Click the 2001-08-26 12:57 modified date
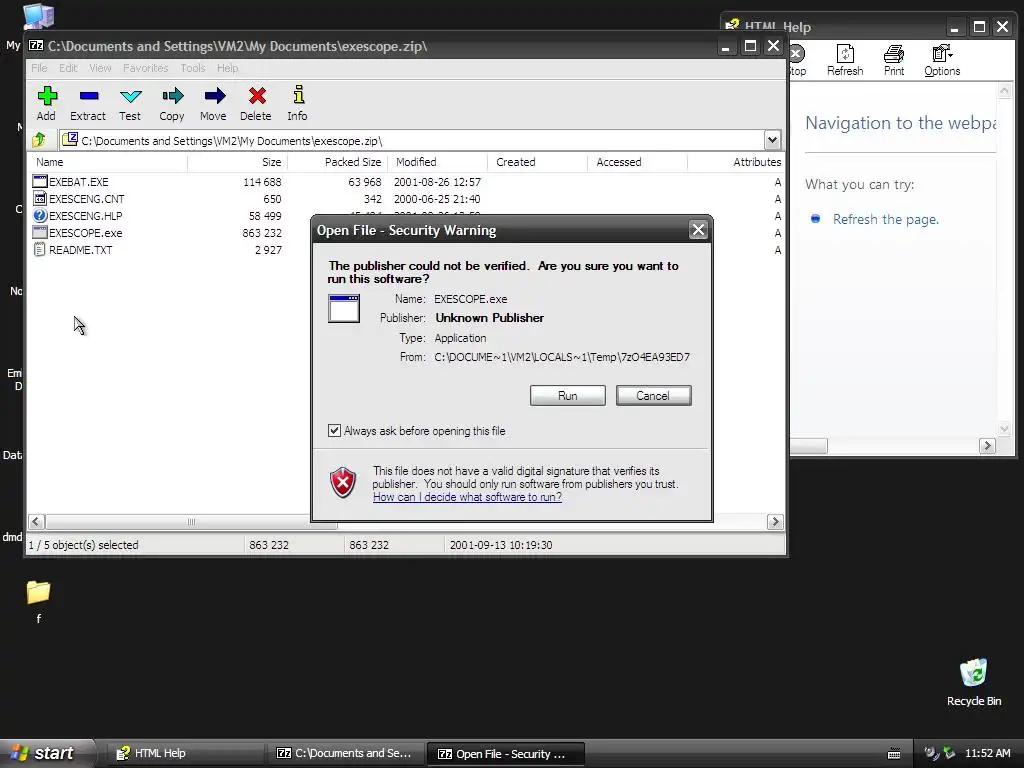1024x768 pixels. (x=437, y=182)
